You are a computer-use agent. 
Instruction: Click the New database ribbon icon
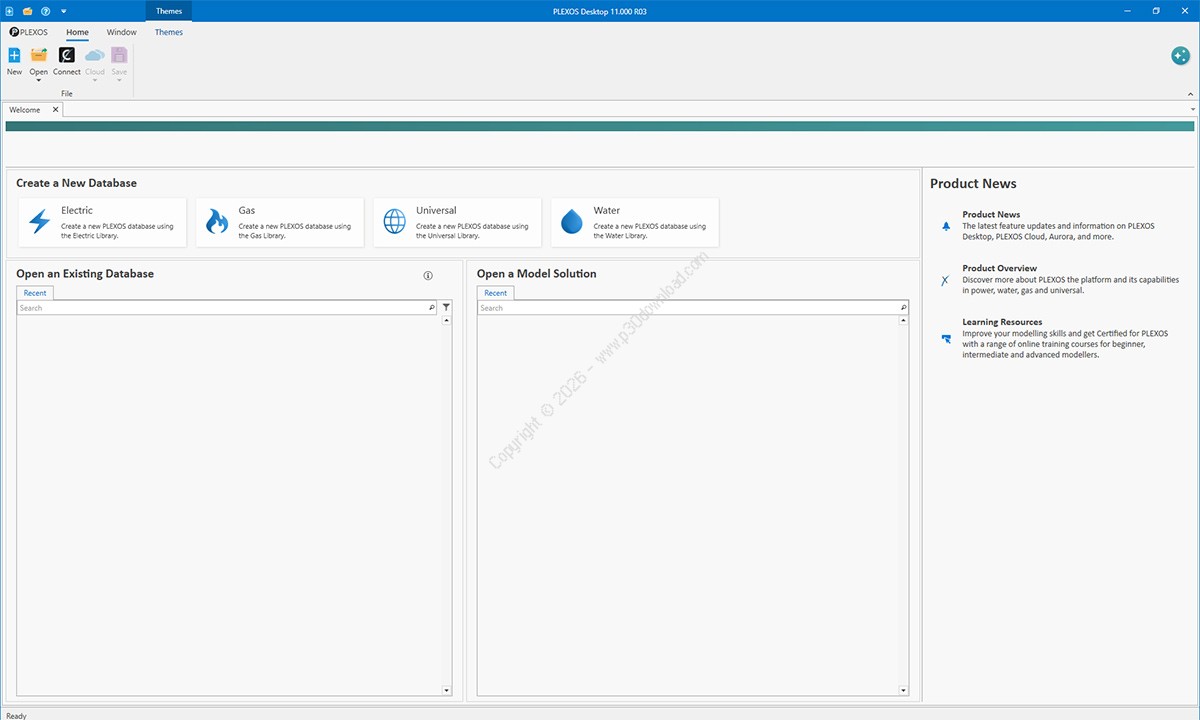coord(14,56)
